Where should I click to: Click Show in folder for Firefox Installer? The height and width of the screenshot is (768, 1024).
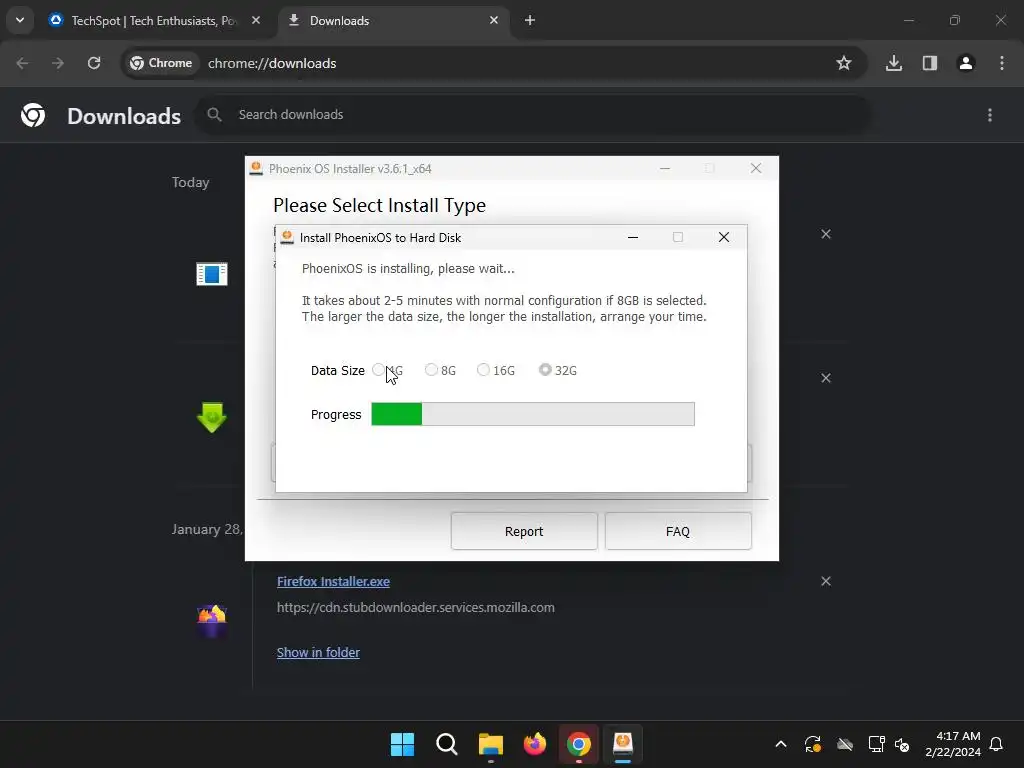318,652
